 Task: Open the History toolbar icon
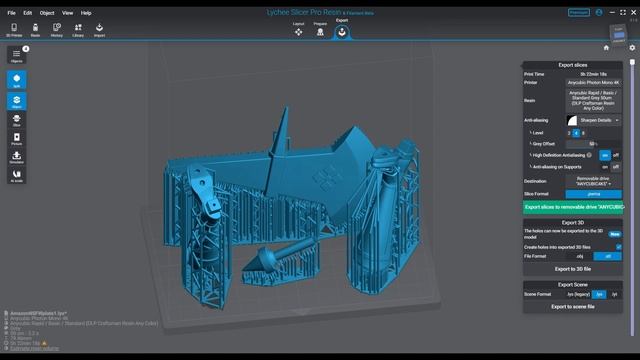(57, 30)
